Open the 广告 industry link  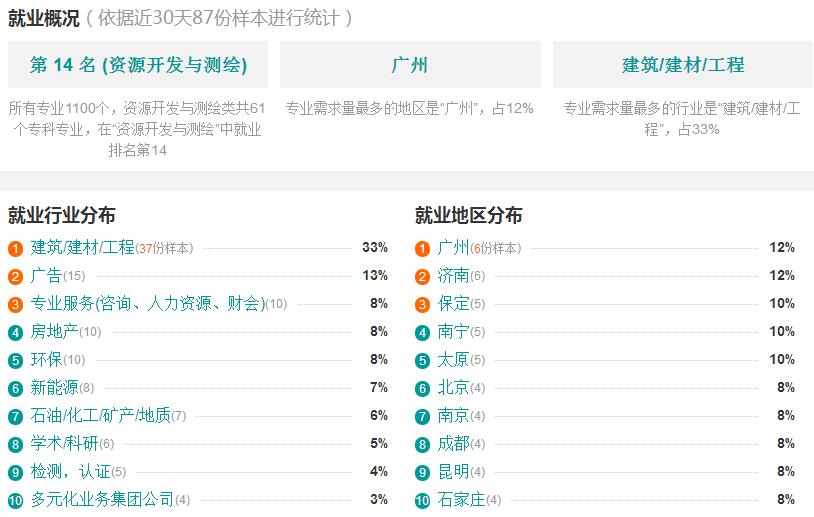pos(46,276)
